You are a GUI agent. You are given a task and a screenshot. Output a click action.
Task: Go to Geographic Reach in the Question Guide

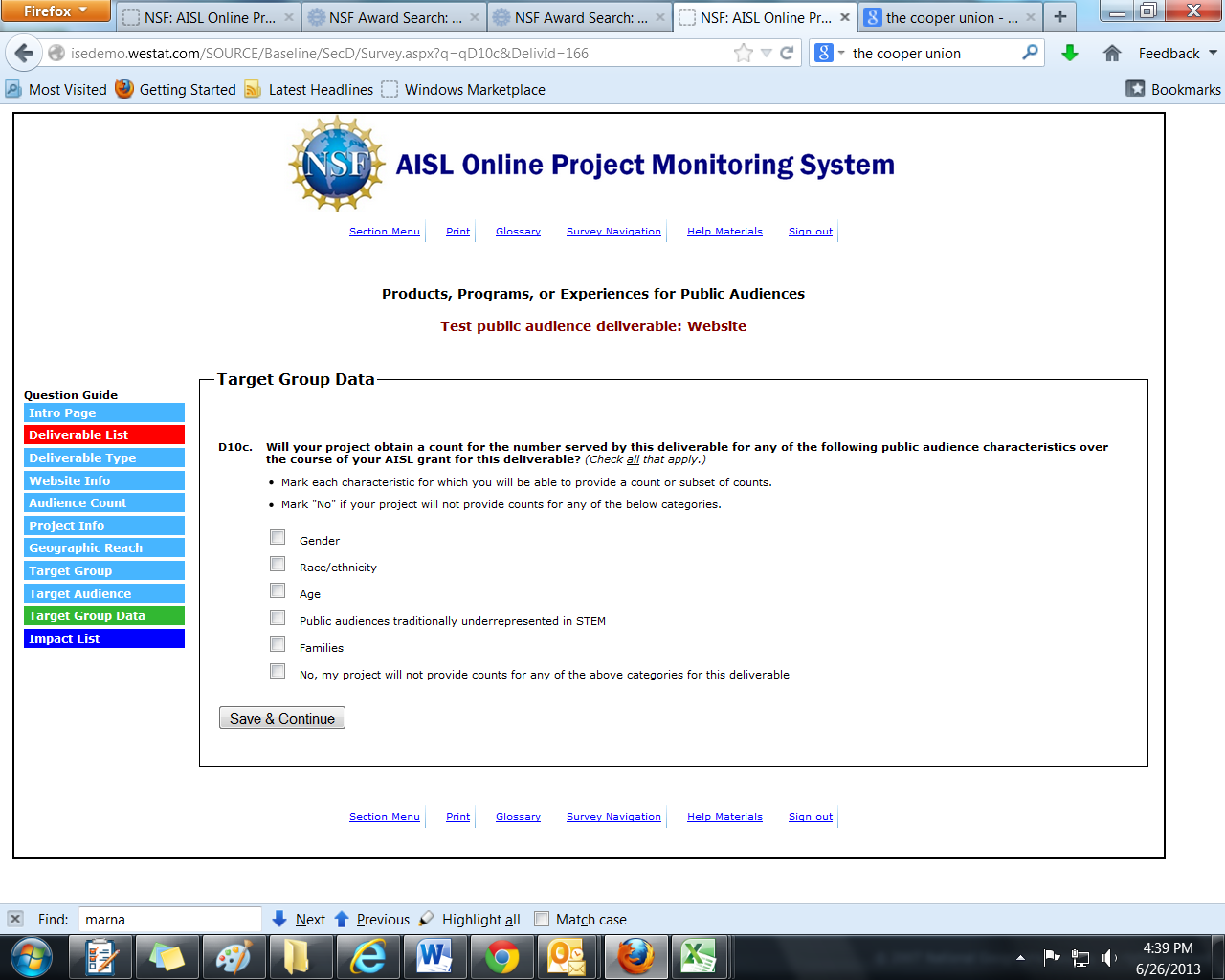(x=104, y=547)
